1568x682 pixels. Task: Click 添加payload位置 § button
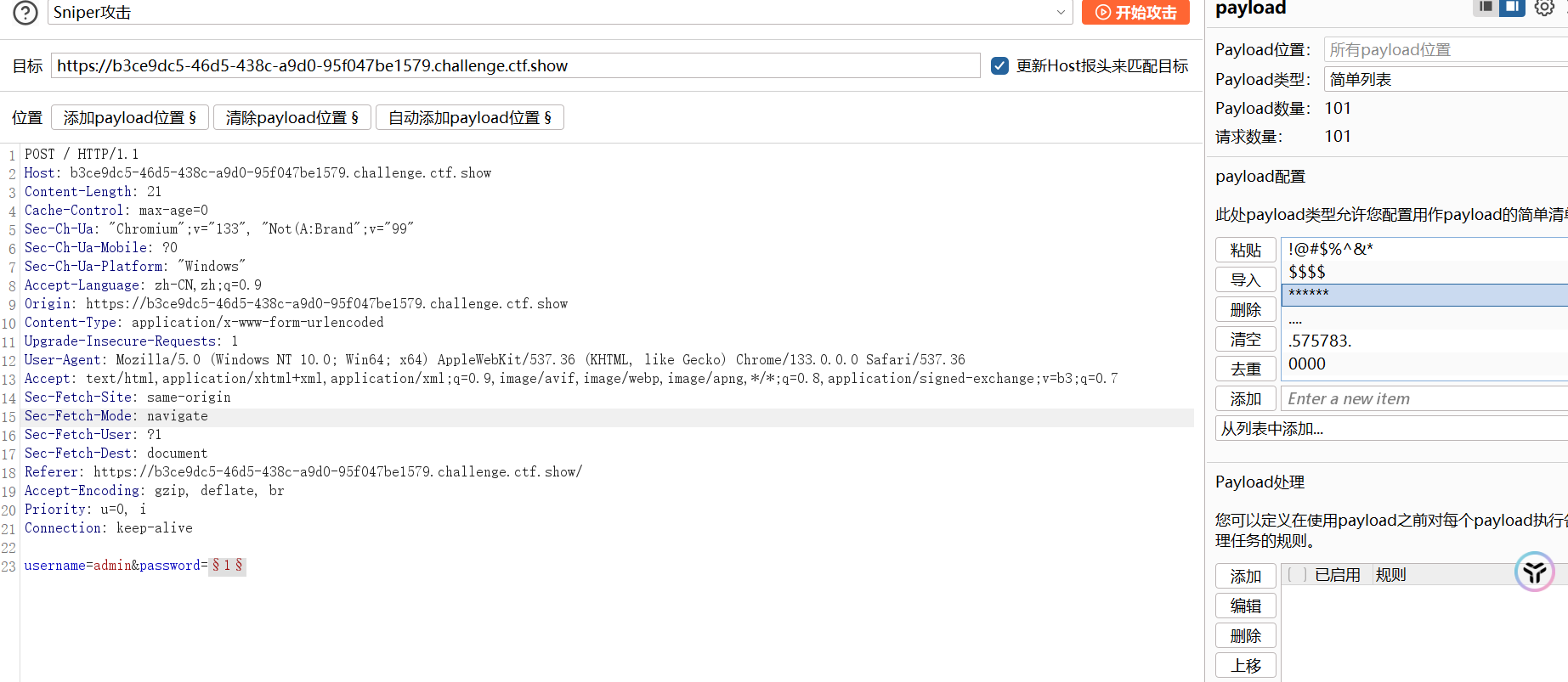pyautogui.click(x=129, y=118)
